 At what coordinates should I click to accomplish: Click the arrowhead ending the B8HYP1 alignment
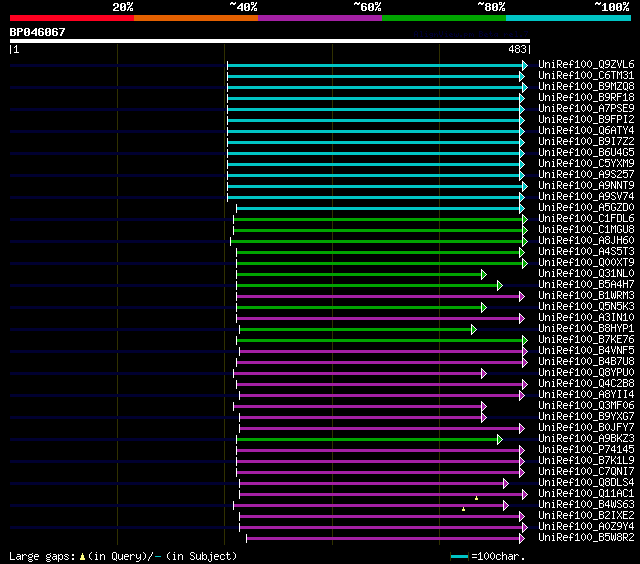coord(473,329)
